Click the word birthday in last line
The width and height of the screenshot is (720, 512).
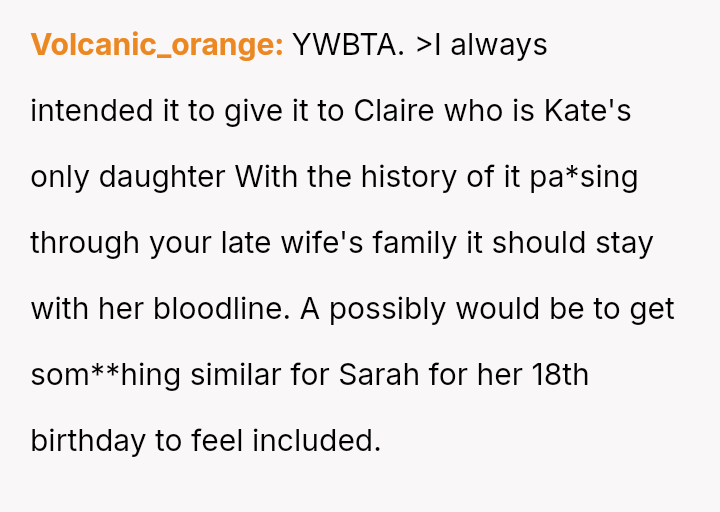pyautogui.click(x=88, y=440)
